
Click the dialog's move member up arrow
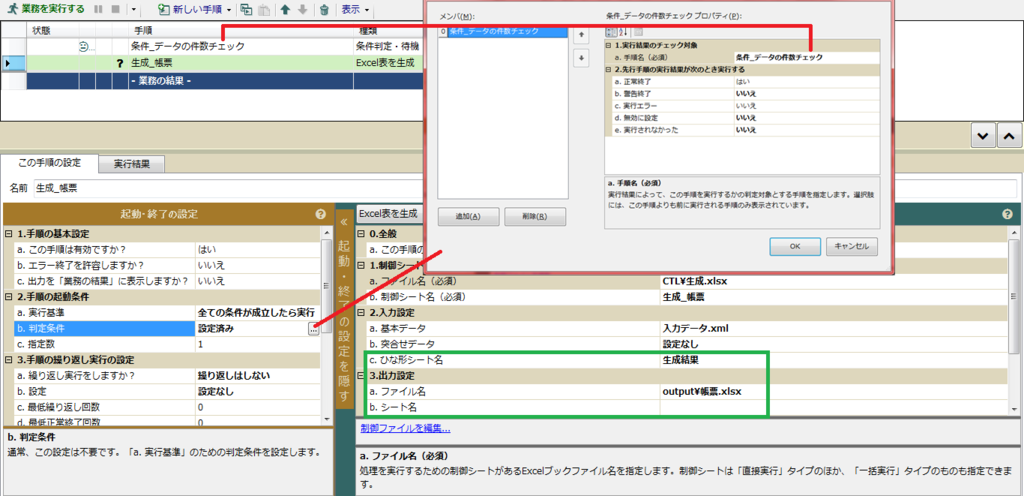[581, 35]
